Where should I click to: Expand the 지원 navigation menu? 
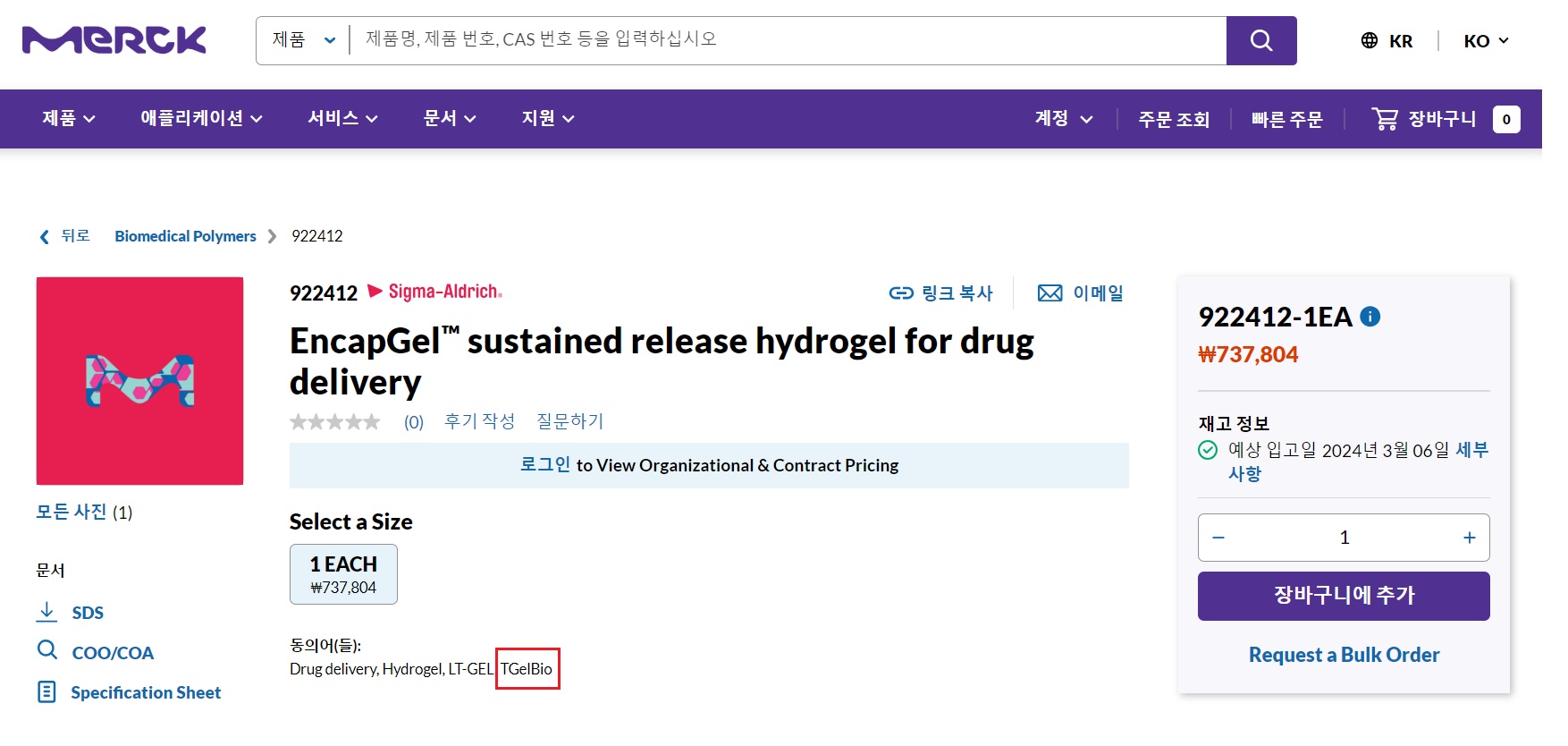click(548, 119)
